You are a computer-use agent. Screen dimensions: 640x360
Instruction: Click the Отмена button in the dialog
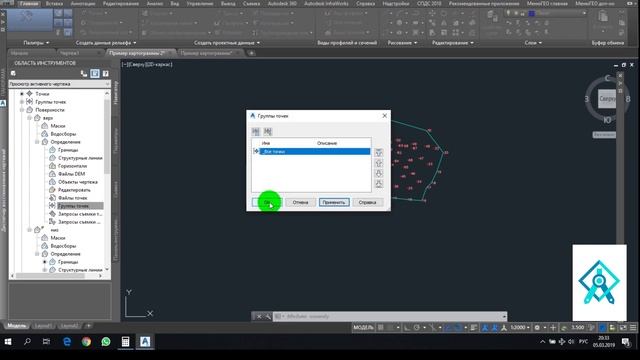[300, 202]
